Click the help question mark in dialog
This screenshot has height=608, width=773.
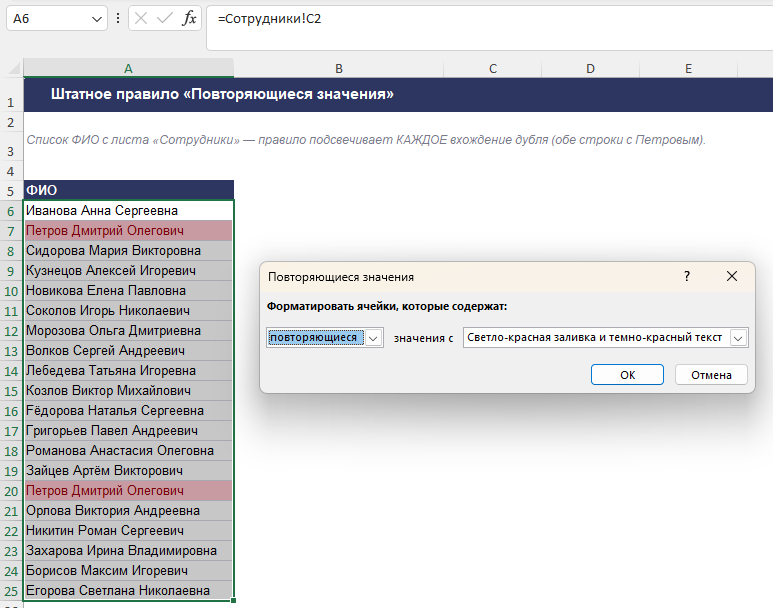tap(687, 276)
